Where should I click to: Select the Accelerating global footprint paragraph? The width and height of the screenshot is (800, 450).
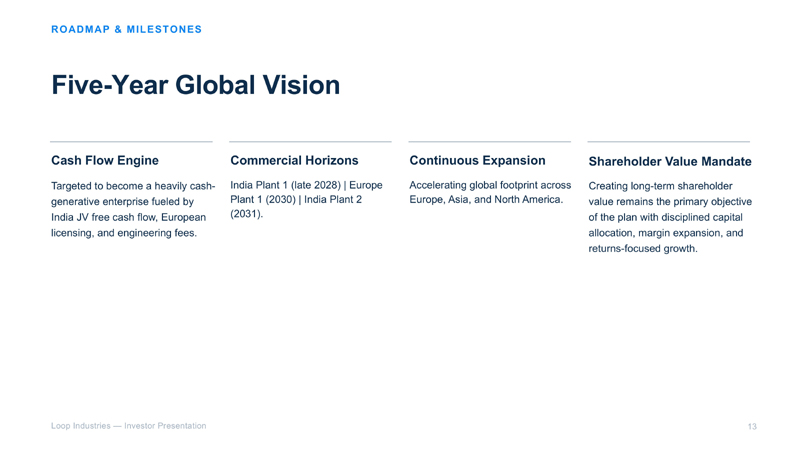[490, 192]
